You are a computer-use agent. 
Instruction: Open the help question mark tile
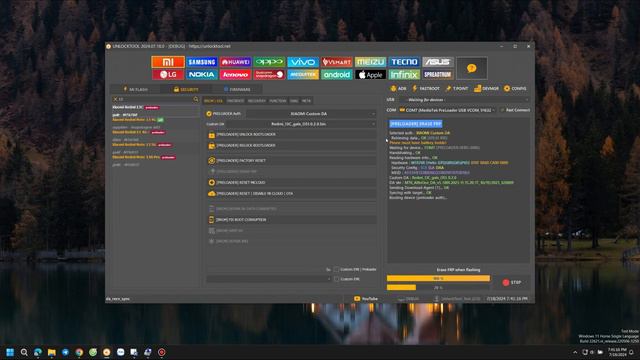[471, 68]
